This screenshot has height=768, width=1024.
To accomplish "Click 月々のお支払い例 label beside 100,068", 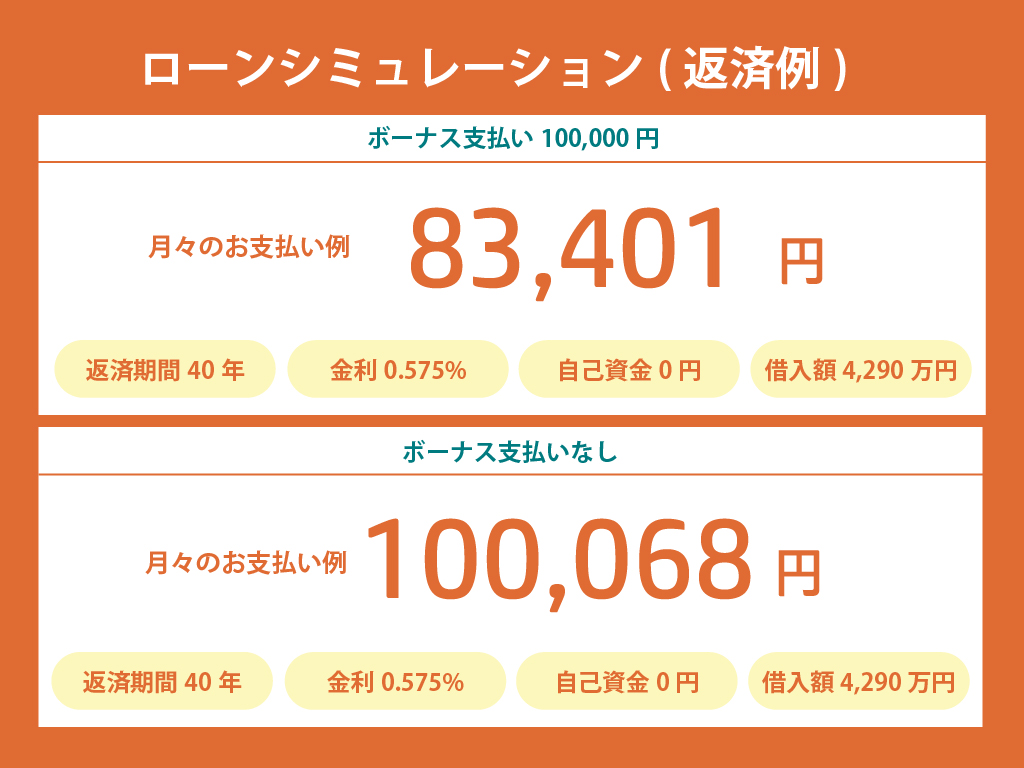I will (x=246, y=563).
